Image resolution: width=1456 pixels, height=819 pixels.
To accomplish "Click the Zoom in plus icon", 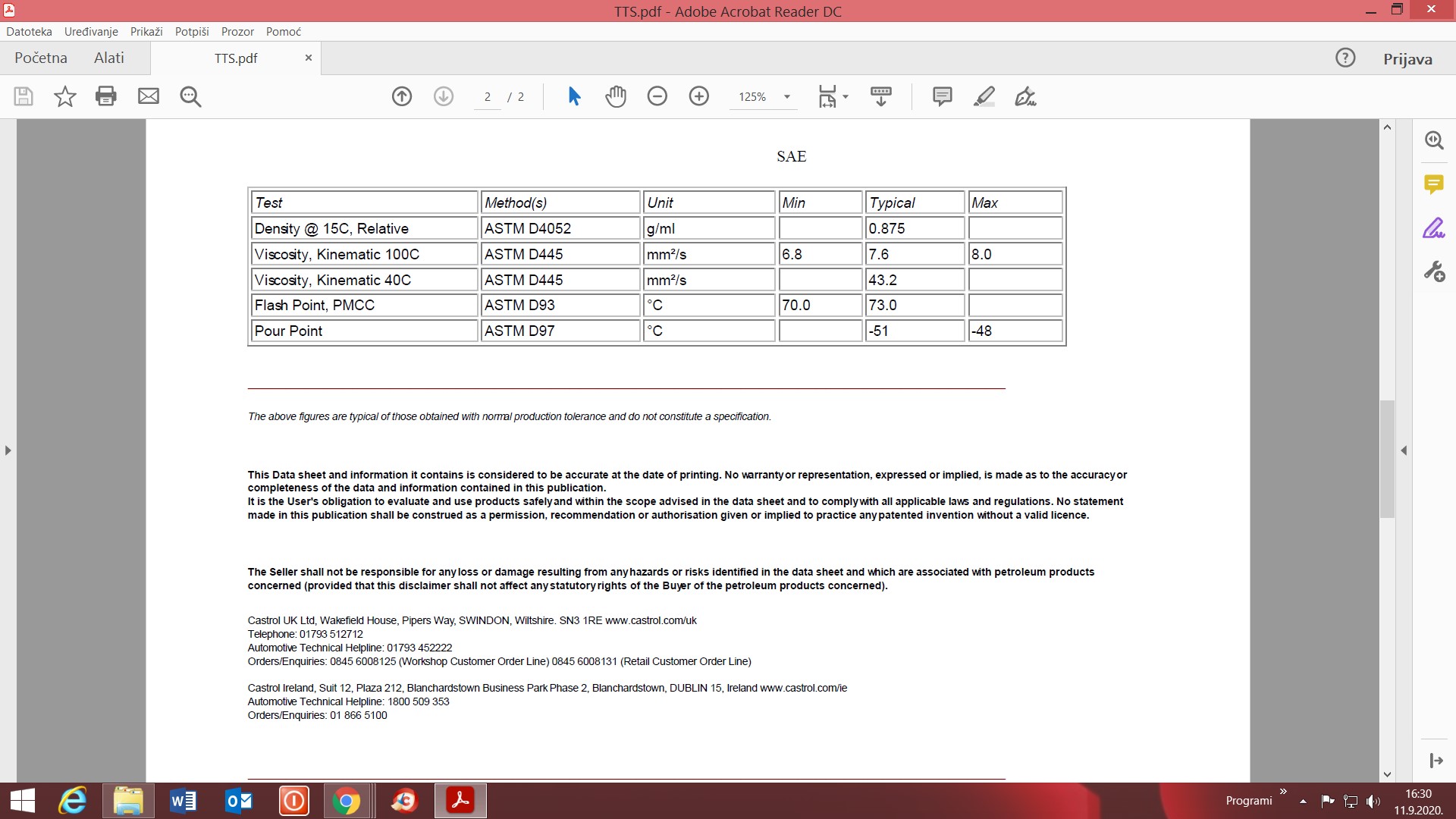I will coord(699,96).
